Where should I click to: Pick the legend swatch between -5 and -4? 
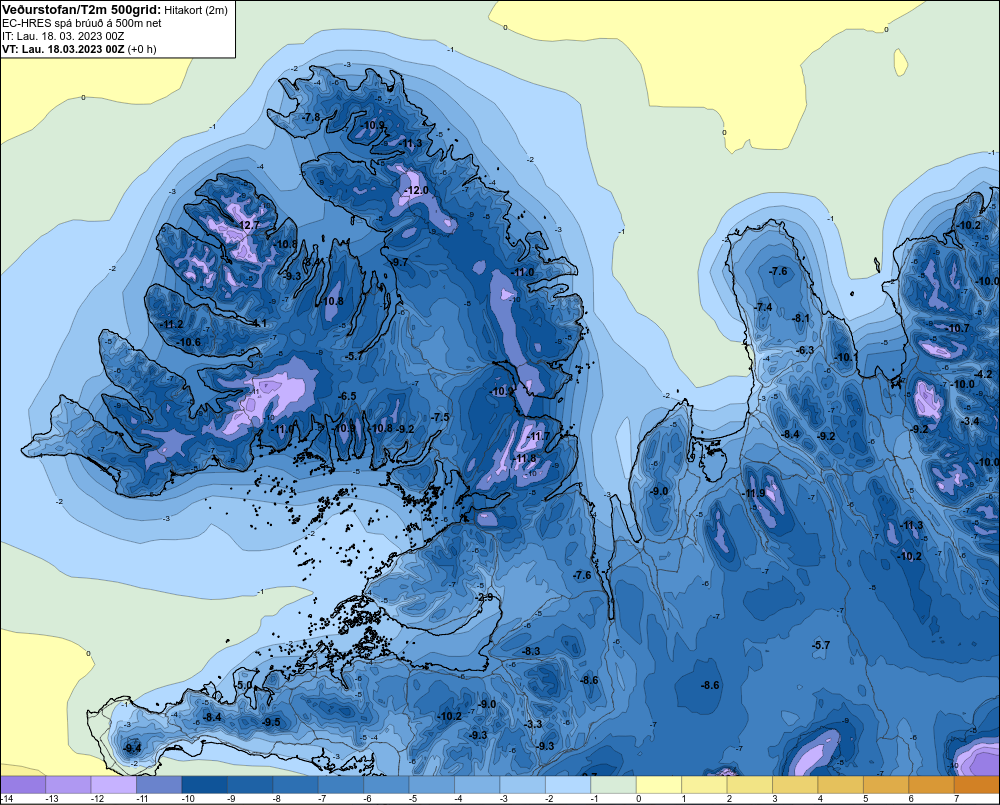432,785
